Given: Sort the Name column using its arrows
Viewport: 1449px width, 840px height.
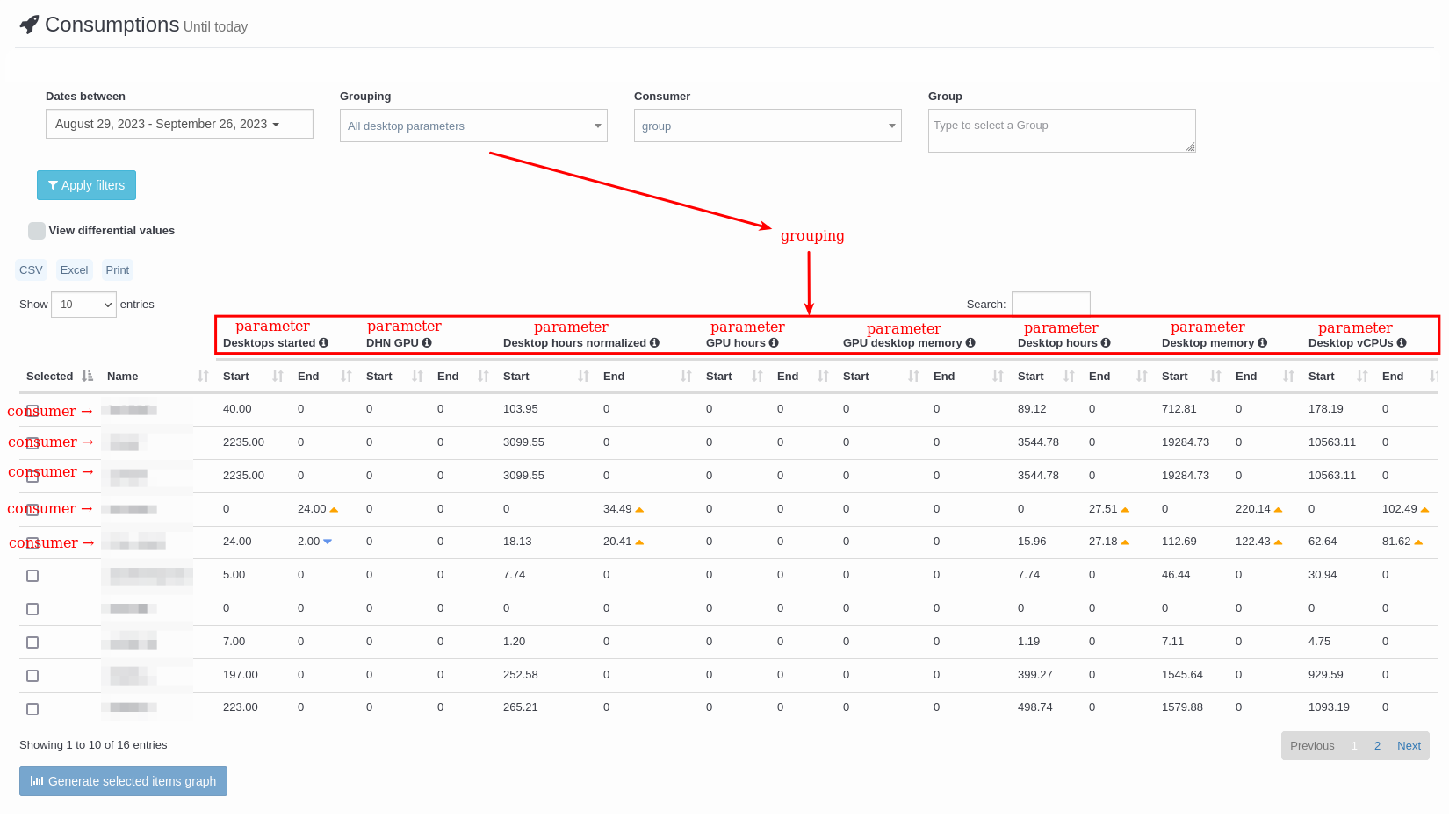Looking at the screenshot, I should click(x=203, y=377).
